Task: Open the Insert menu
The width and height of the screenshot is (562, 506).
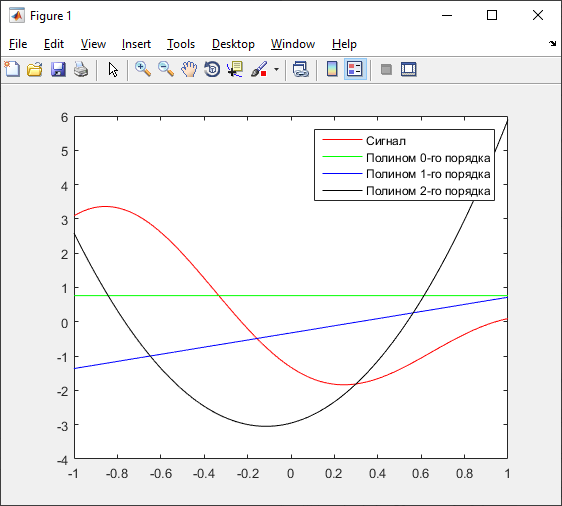Action: [136, 44]
